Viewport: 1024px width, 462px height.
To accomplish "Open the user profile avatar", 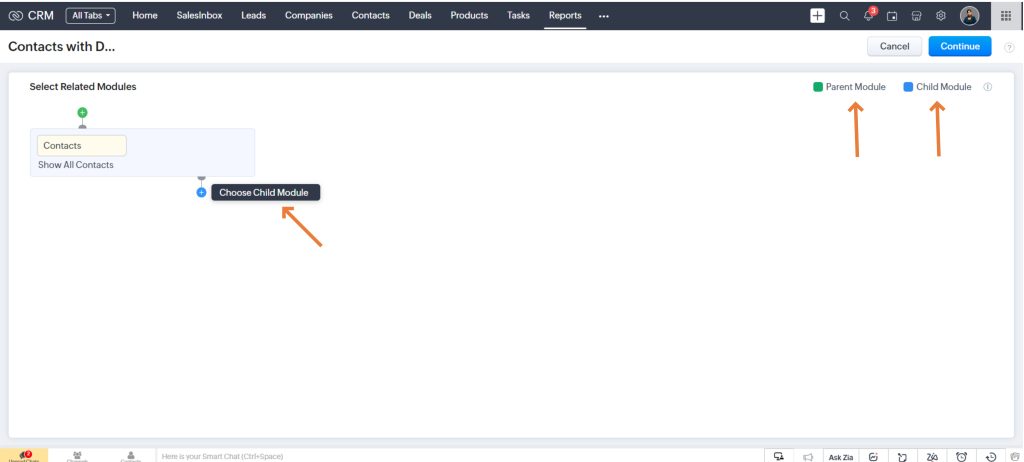I will (x=969, y=16).
